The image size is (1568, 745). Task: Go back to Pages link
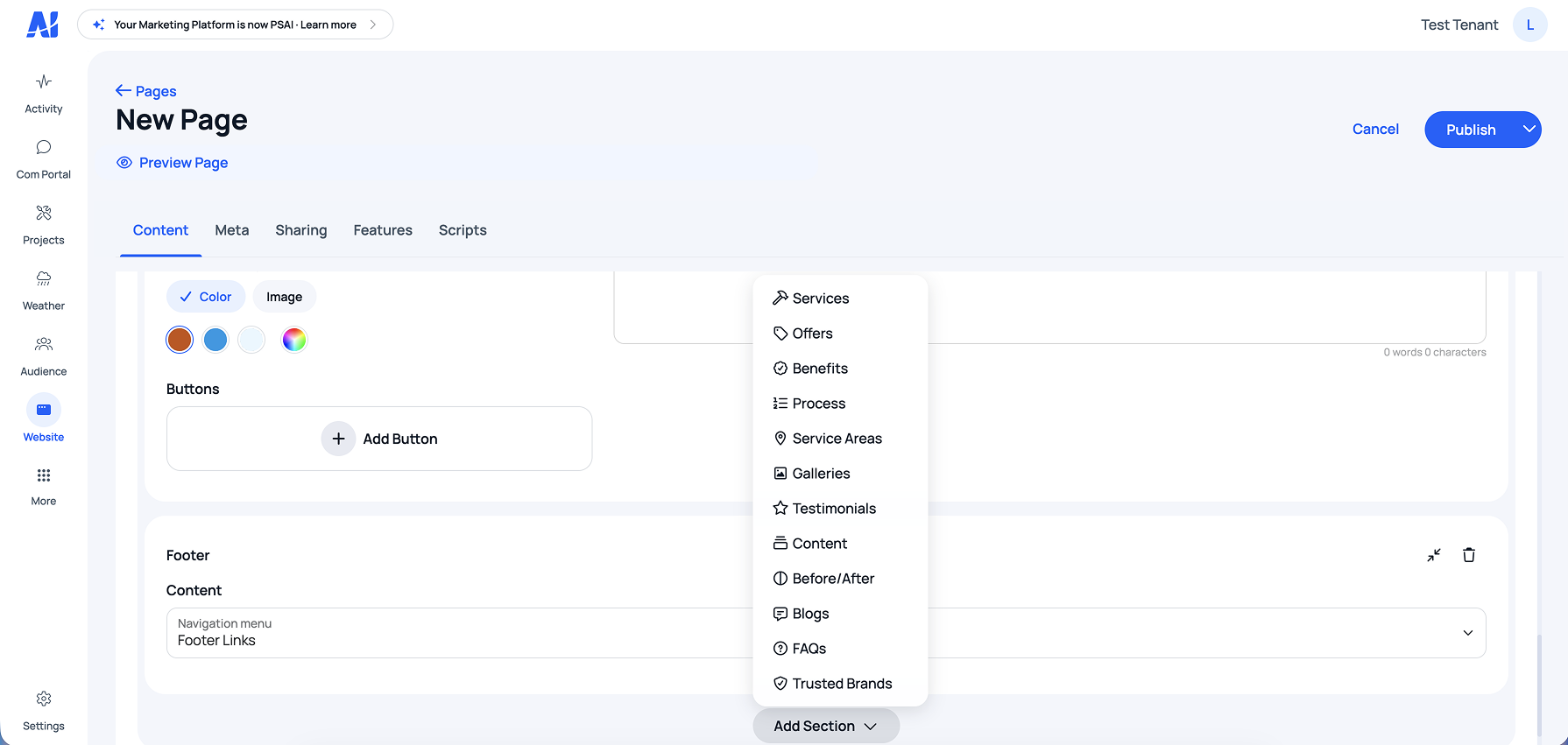[156, 91]
